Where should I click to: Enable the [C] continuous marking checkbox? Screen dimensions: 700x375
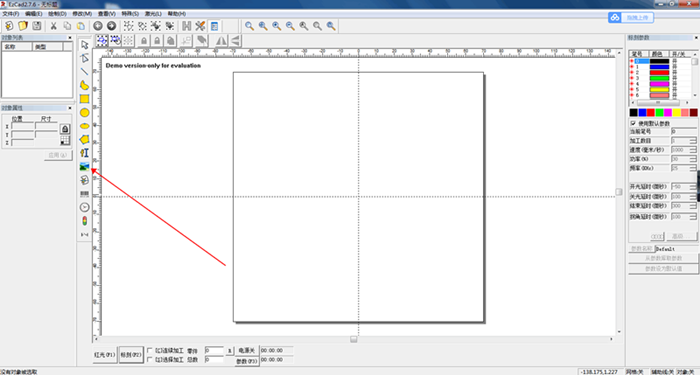[x=150, y=350]
